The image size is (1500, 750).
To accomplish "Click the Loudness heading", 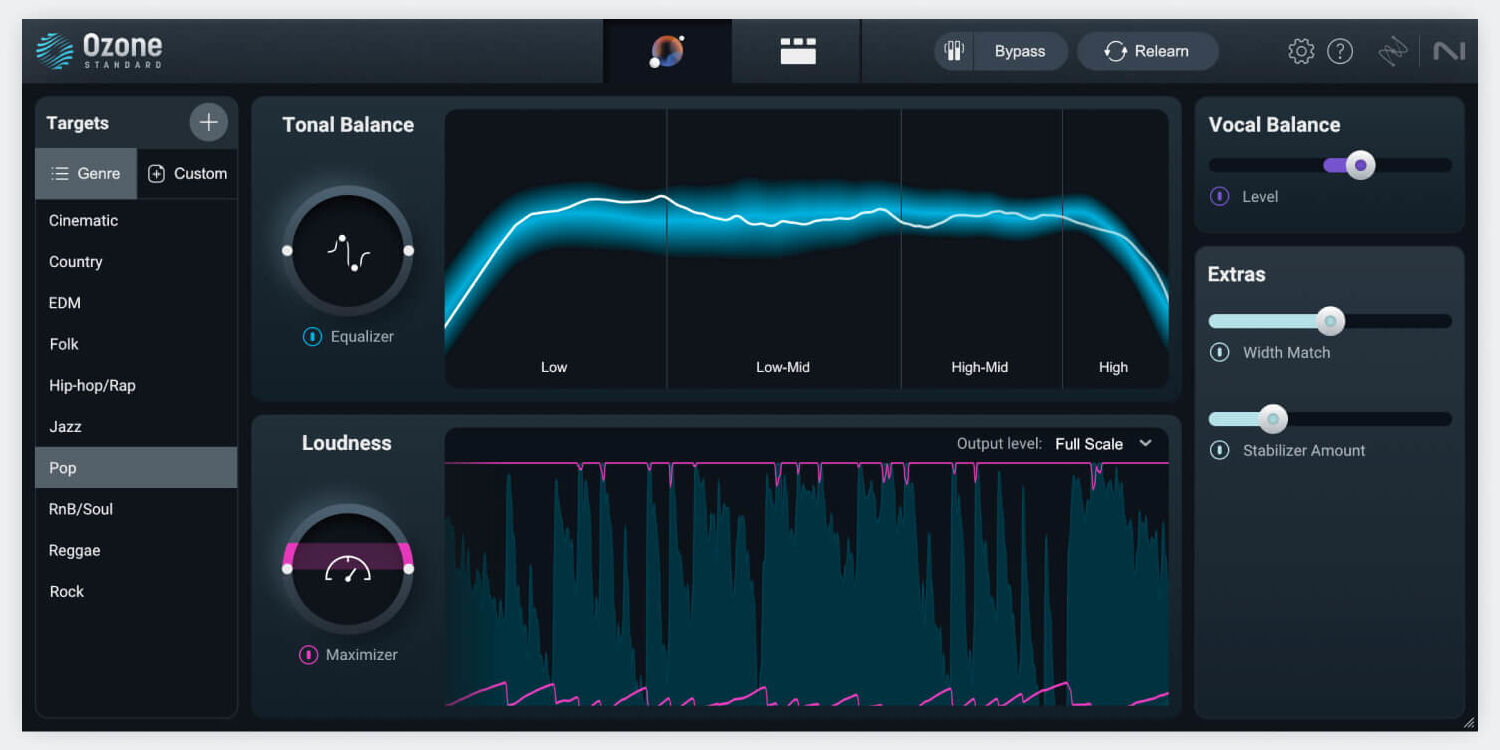I will [x=347, y=443].
